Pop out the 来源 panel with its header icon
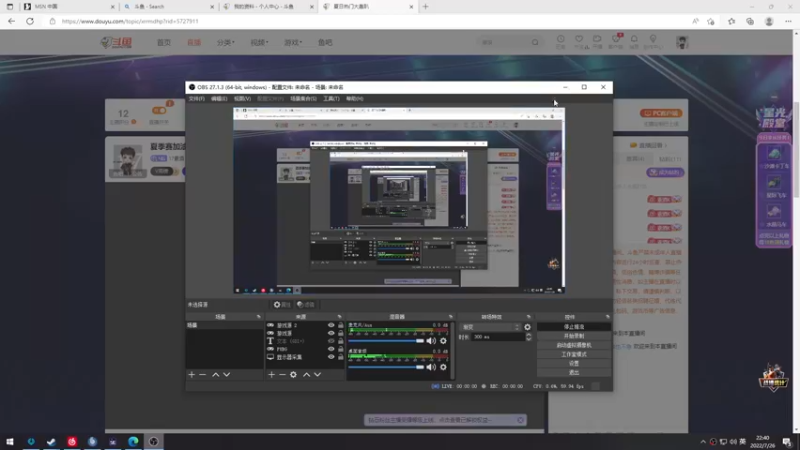The image size is (800, 450). pos(339,317)
